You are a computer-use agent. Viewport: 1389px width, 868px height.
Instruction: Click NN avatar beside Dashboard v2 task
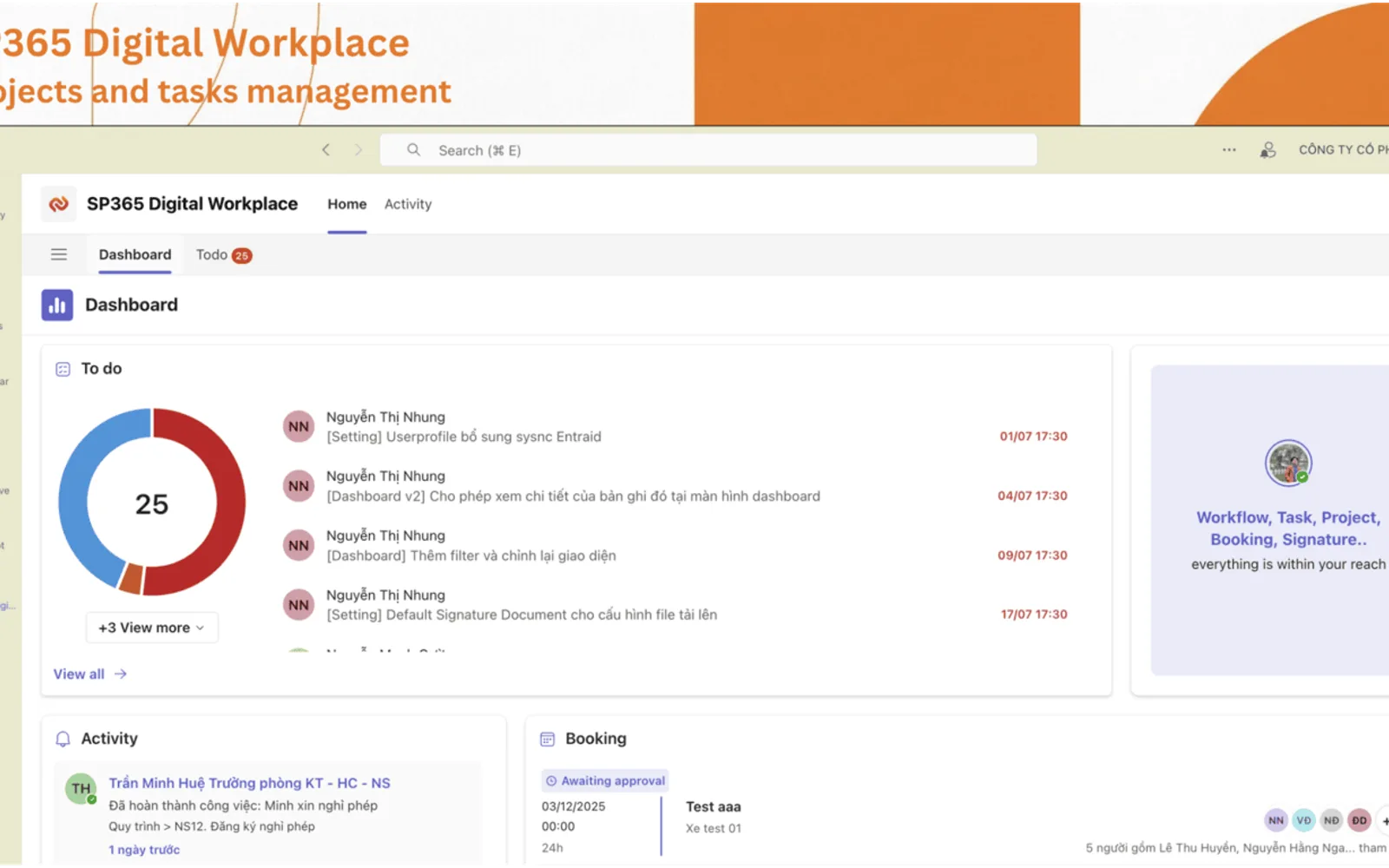click(x=299, y=486)
